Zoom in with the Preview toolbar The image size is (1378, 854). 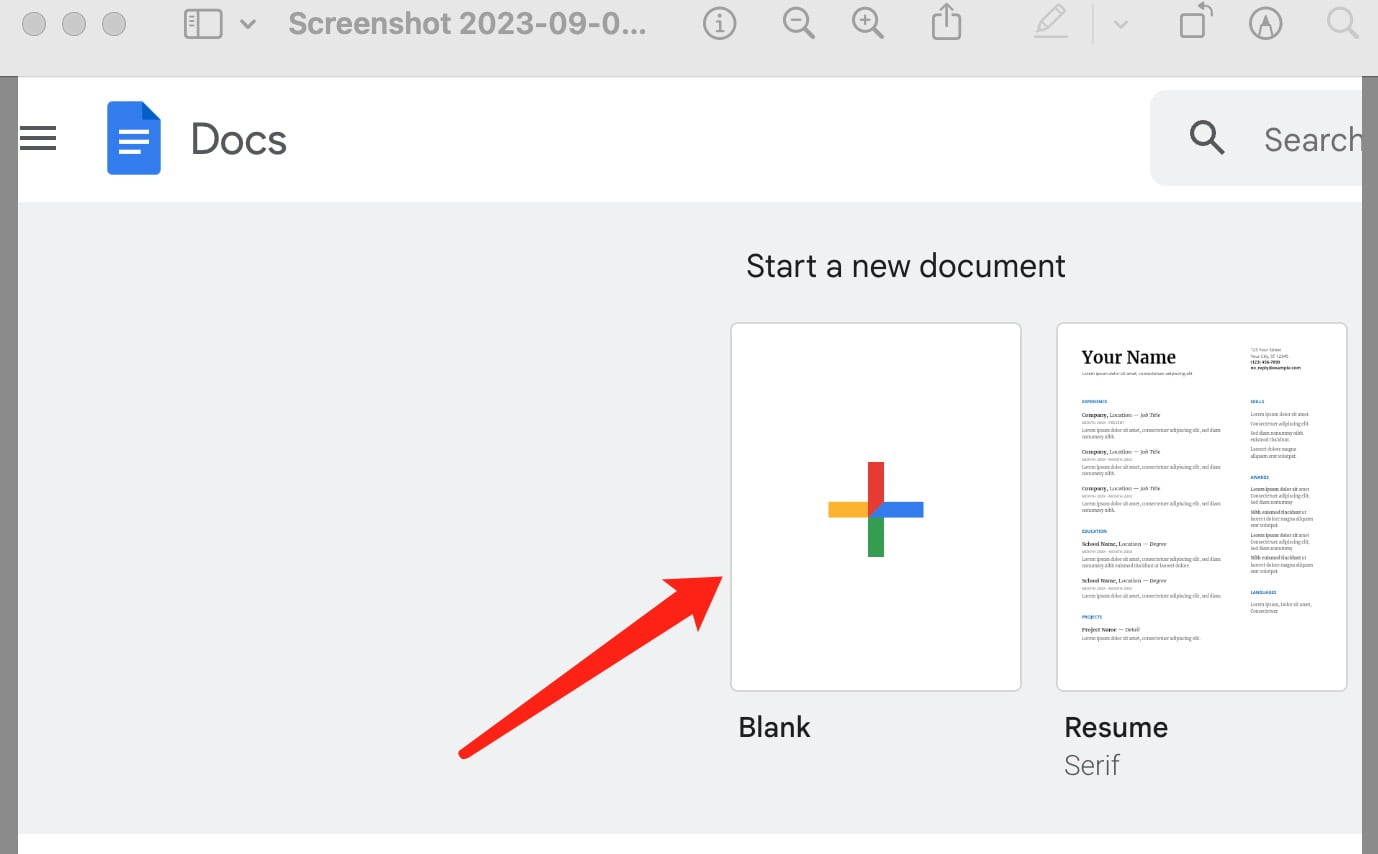point(868,24)
